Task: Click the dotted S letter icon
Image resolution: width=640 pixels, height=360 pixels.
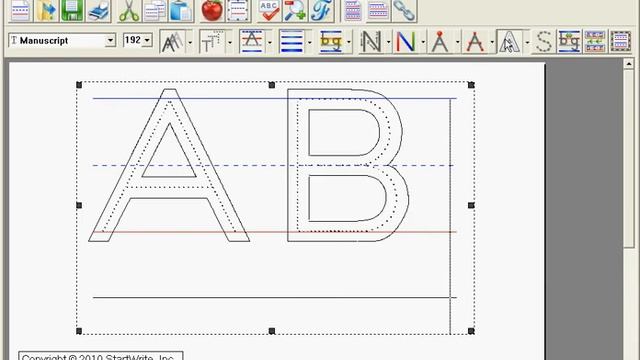Action: (x=544, y=41)
